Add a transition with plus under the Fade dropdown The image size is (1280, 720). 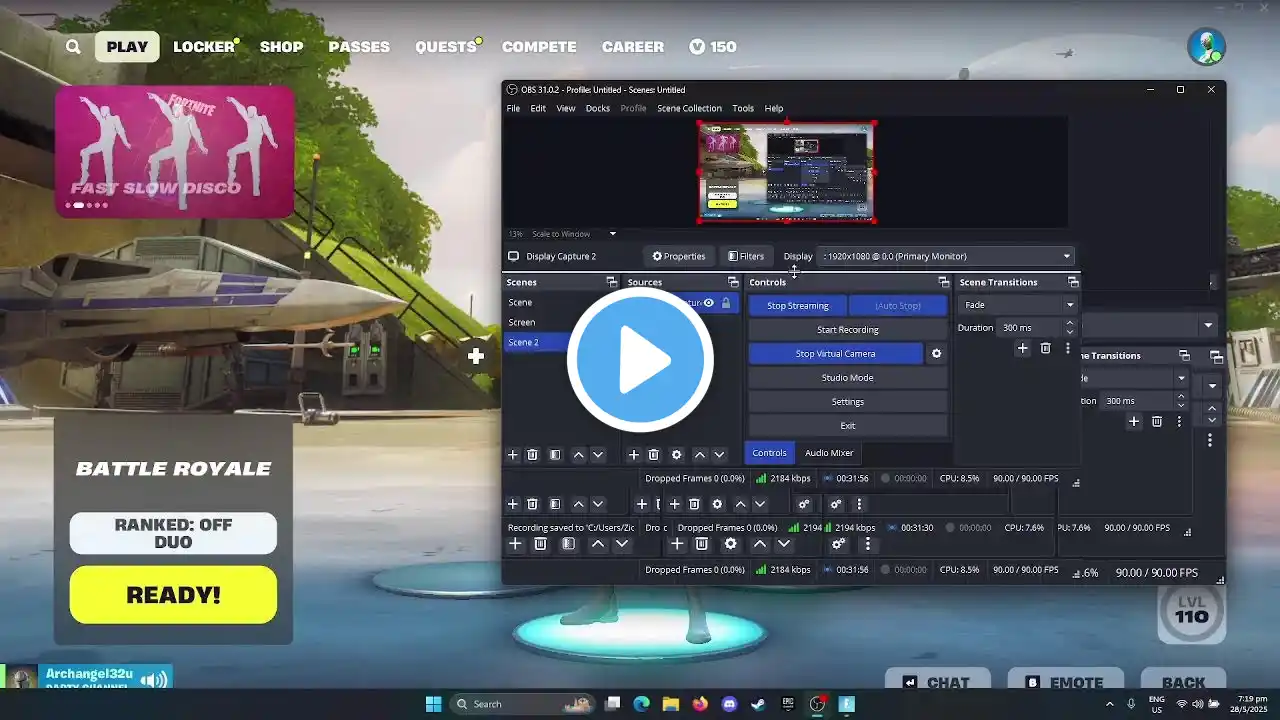pos(1022,348)
